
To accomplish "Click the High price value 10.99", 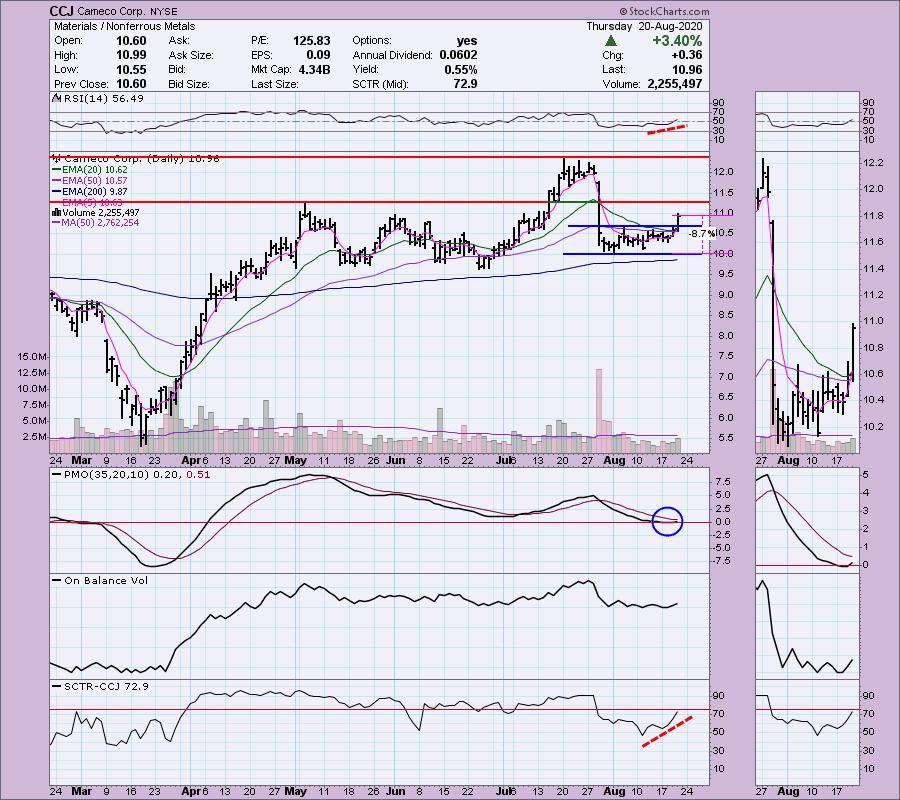I will click(131, 55).
